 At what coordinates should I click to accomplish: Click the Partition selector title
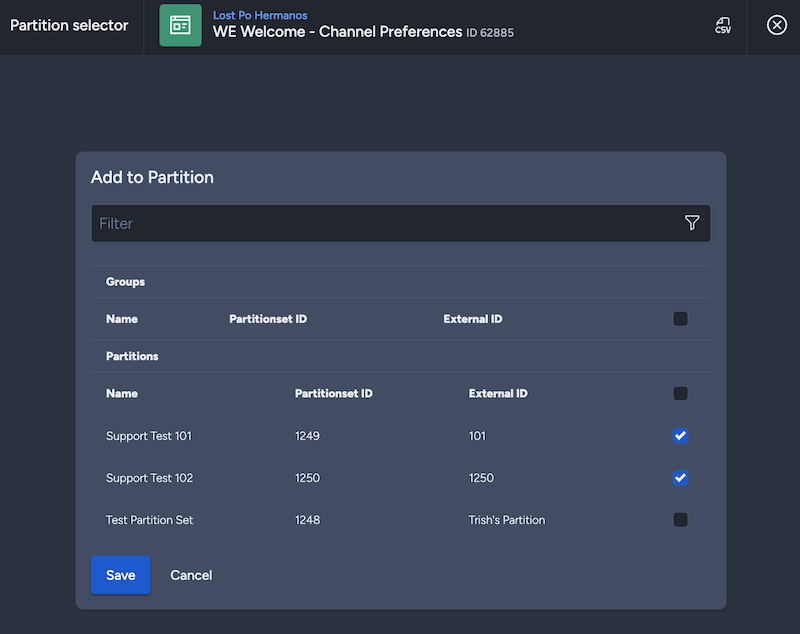pos(69,26)
